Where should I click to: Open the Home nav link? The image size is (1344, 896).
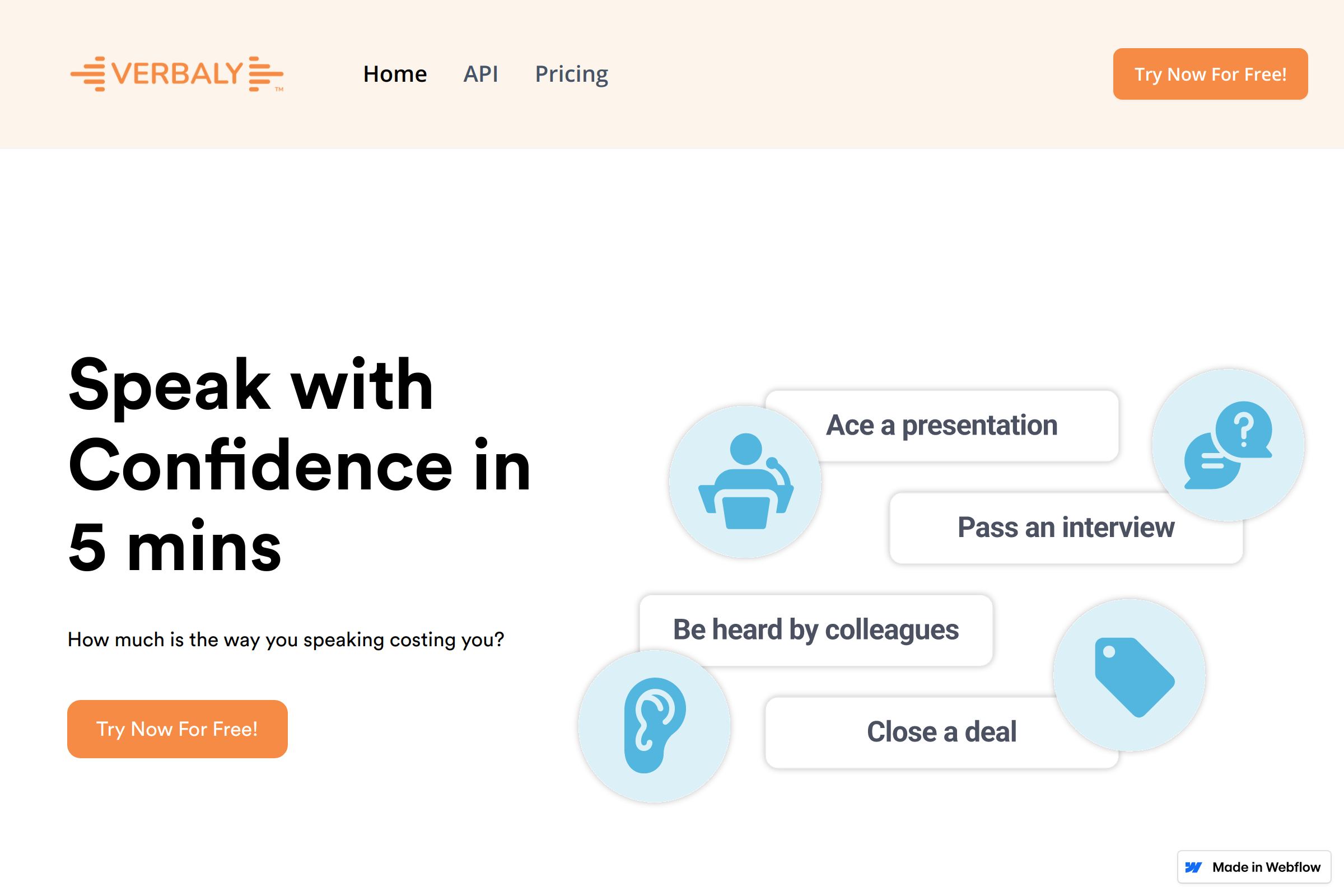(395, 74)
